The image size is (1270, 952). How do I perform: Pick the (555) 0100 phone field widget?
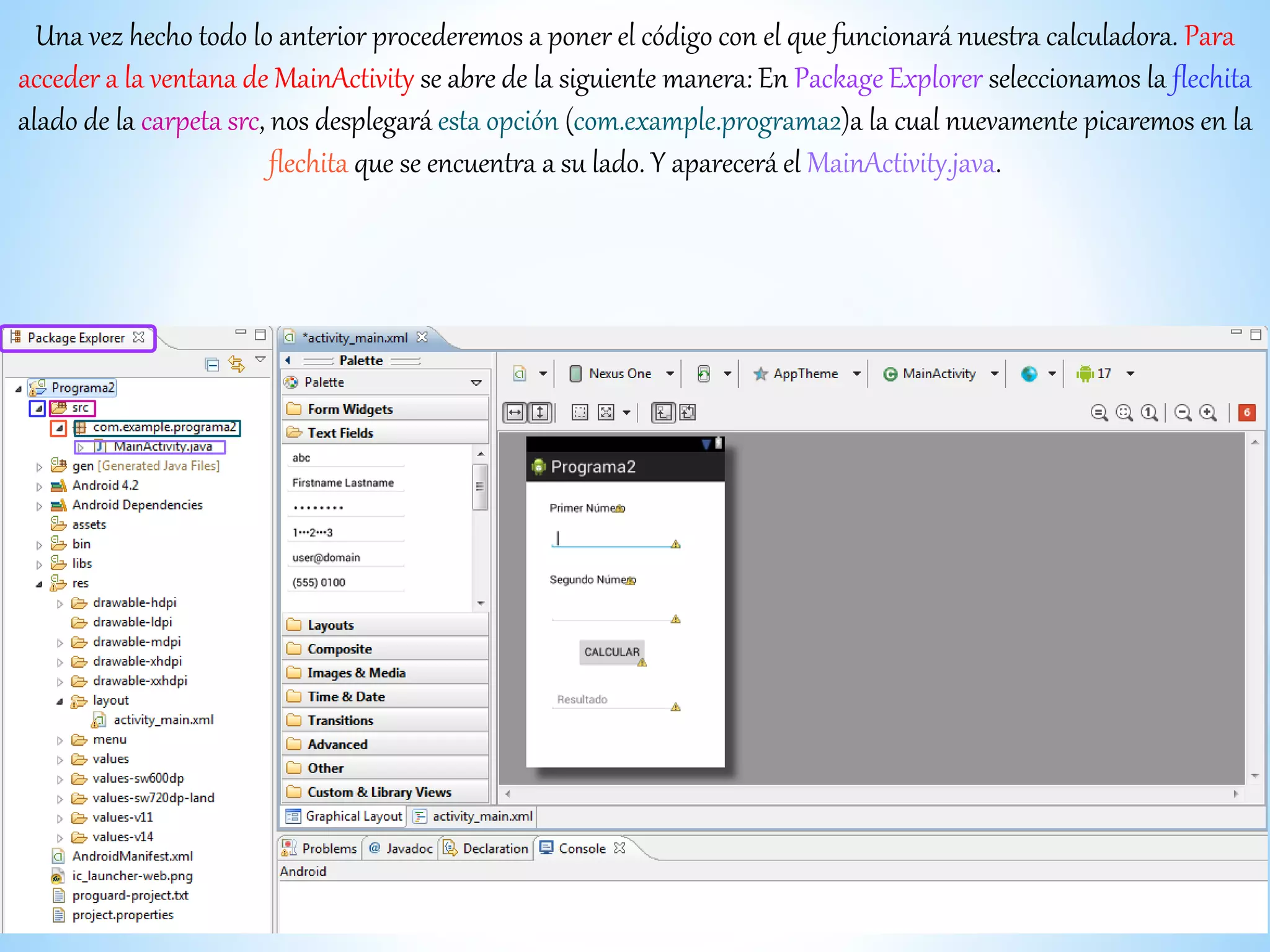346,582
